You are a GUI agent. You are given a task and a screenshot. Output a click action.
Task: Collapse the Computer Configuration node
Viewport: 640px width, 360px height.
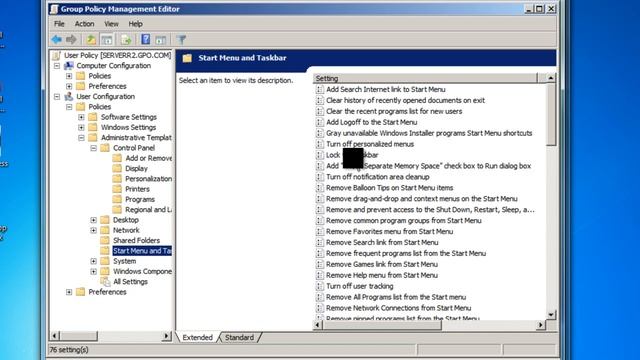[57, 66]
